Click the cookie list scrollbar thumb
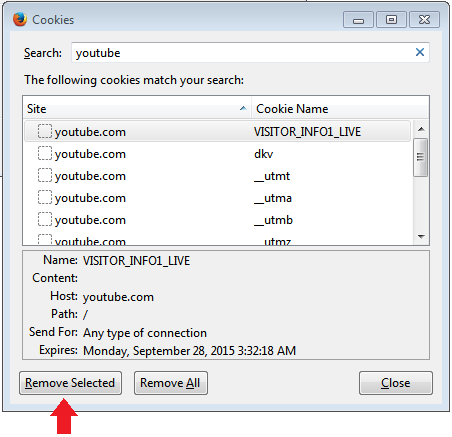This screenshot has height=437, width=452. [421, 157]
